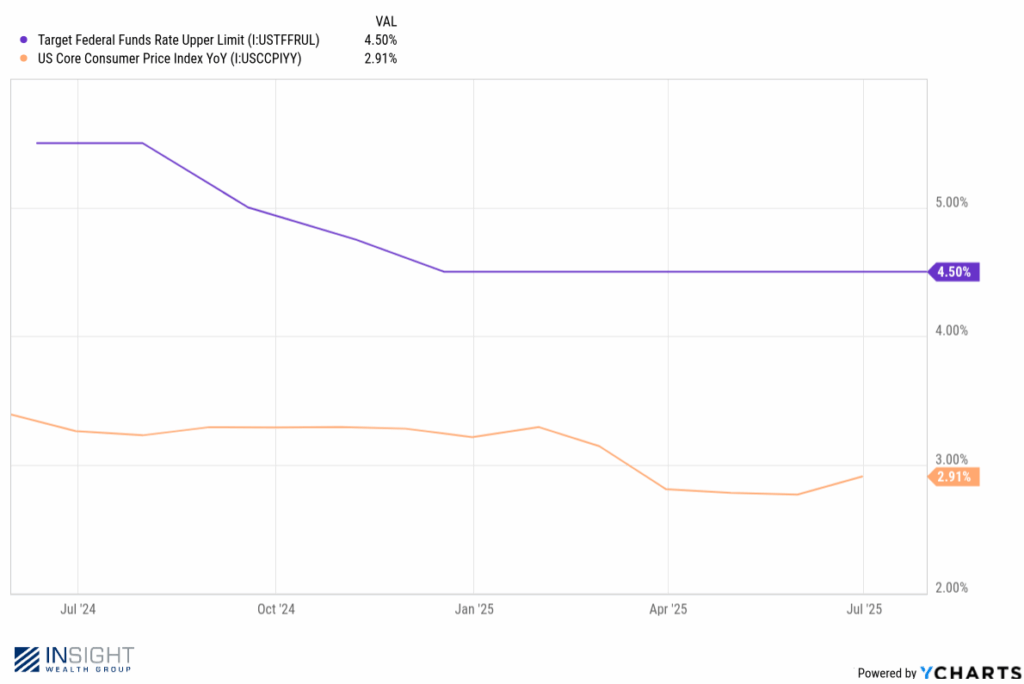This screenshot has height=684, width=1024.
Task: Click the orange 2.91% value flag on axis
Action: coord(954,477)
